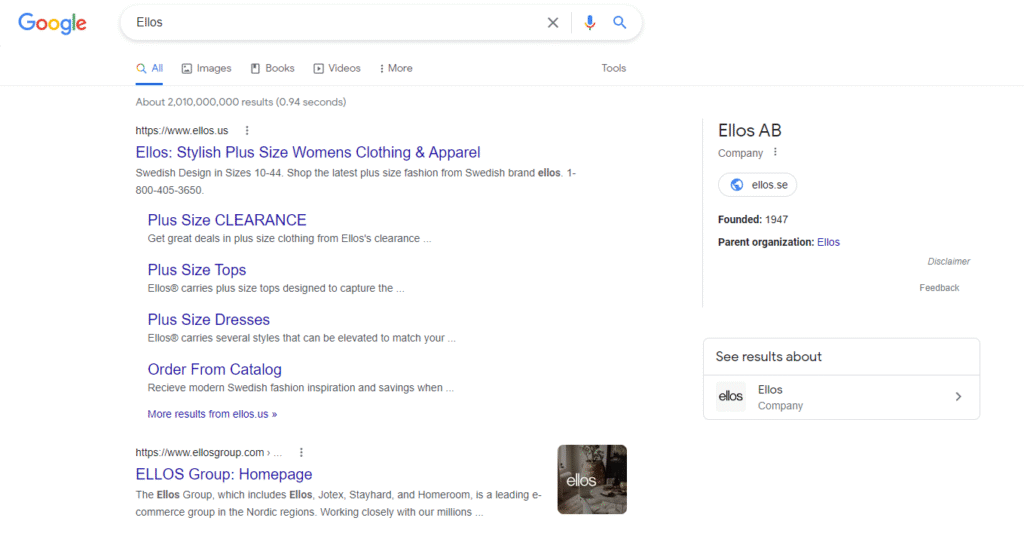This screenshot has height=533, width=1024.
Task: Clear the search box with X icon
Action: pyautogui.click(x=553, y=23)
